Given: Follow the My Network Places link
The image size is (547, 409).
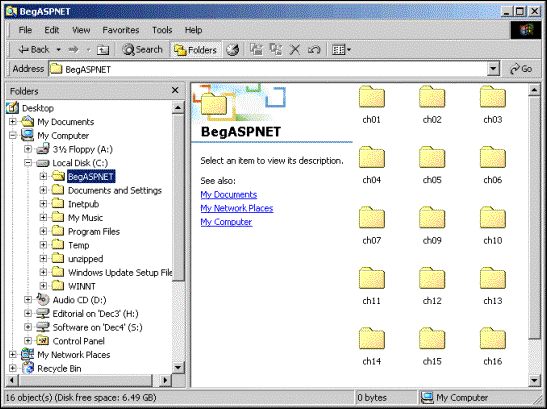Looking at the screenshot, I should point(237,208).
